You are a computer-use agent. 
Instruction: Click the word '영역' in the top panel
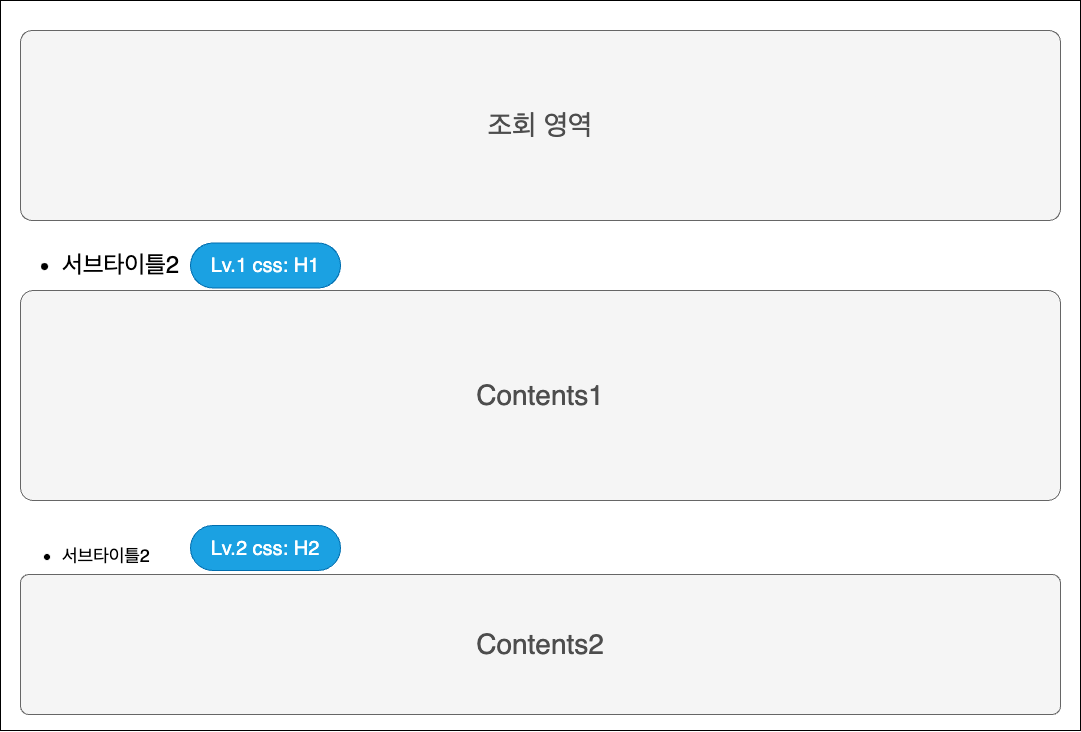[x=568, y=125]
